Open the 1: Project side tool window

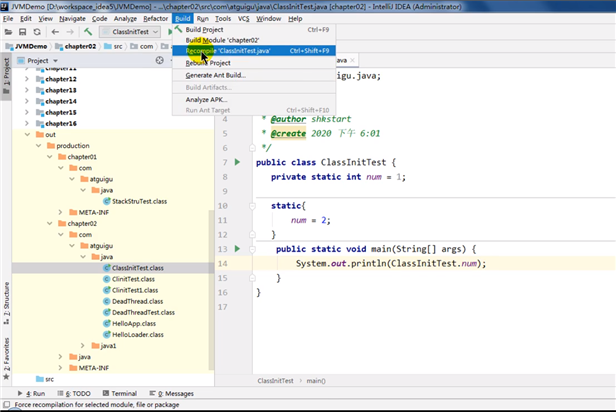[x=6, y=77]
